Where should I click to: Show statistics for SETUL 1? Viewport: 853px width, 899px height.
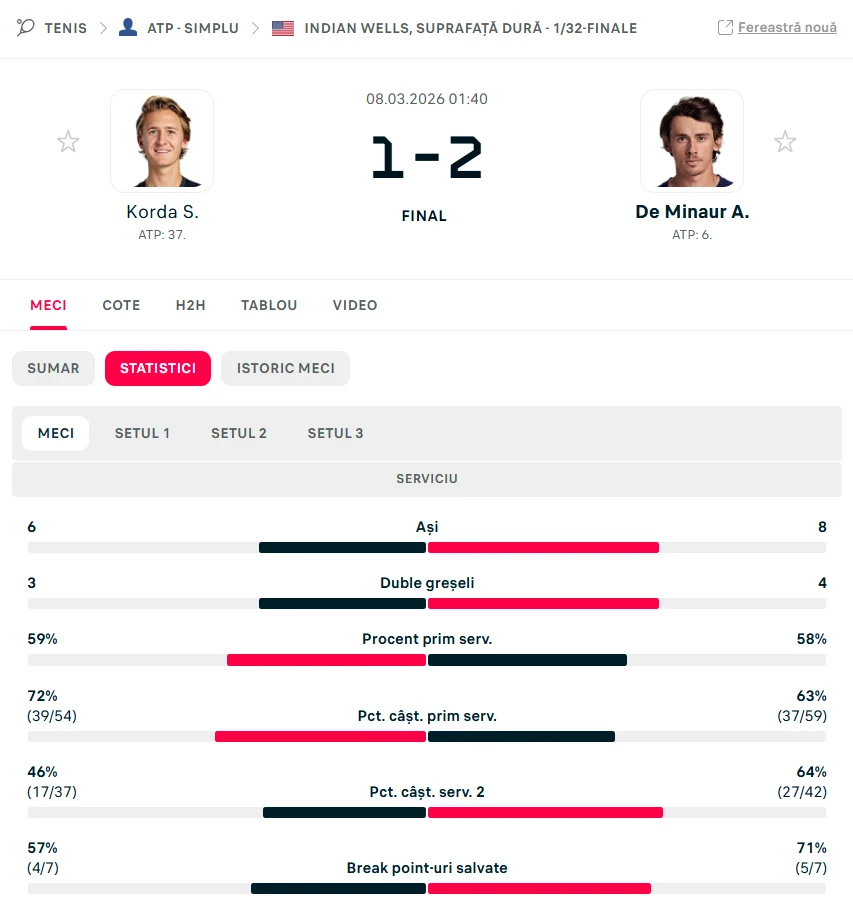coord(142,433)
